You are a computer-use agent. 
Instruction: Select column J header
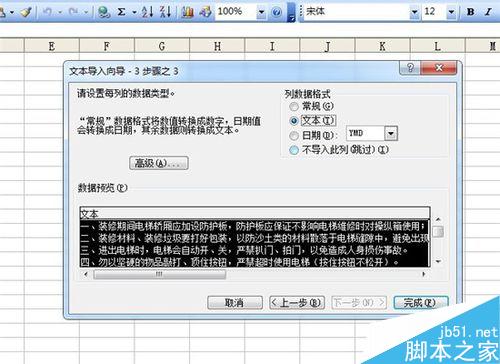pyautogui.click(x=327, y=46)
